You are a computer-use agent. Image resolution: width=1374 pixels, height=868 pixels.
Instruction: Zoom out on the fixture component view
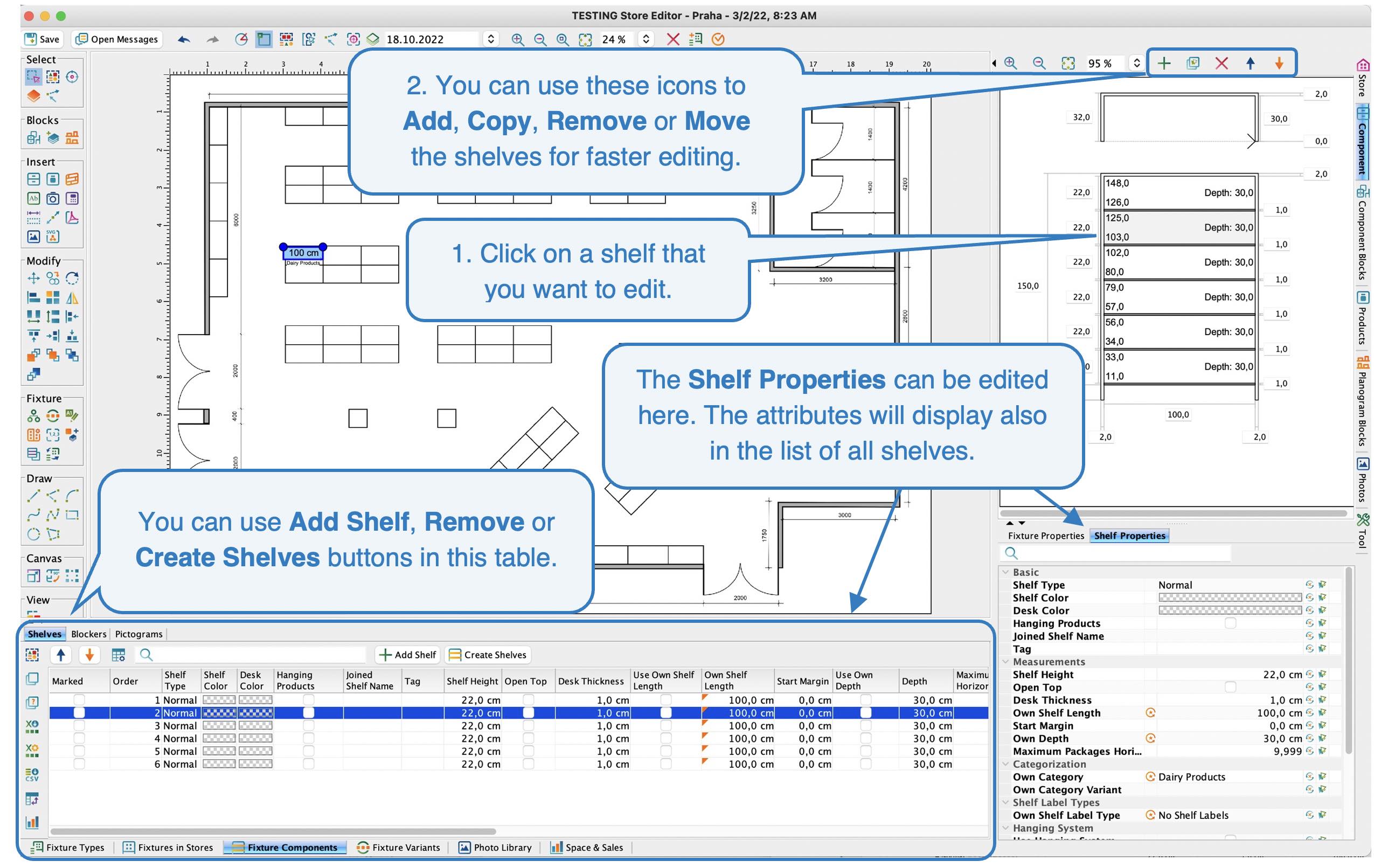pos(1039,63)
